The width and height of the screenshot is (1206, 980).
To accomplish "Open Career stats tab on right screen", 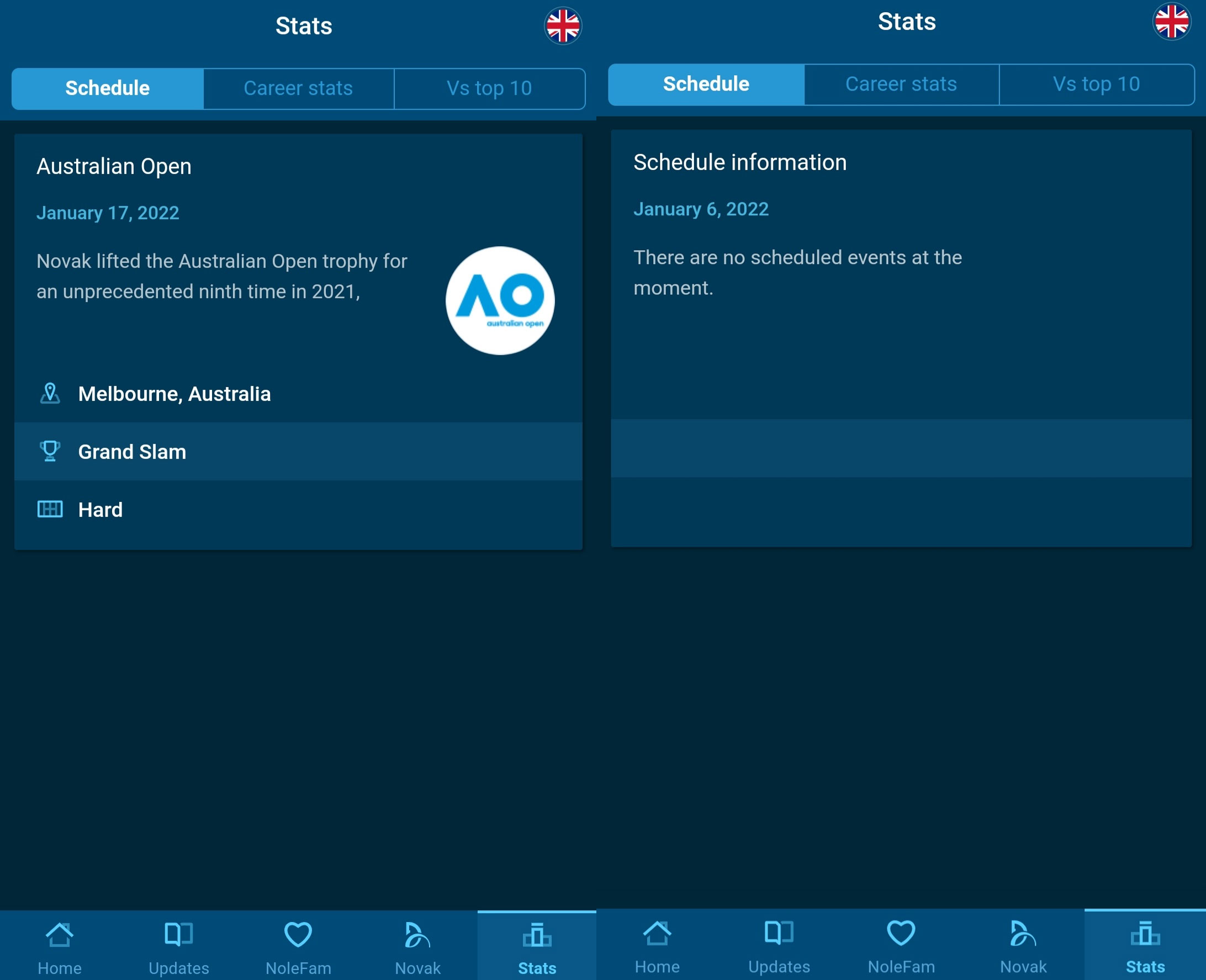I will tap(901, 84).
